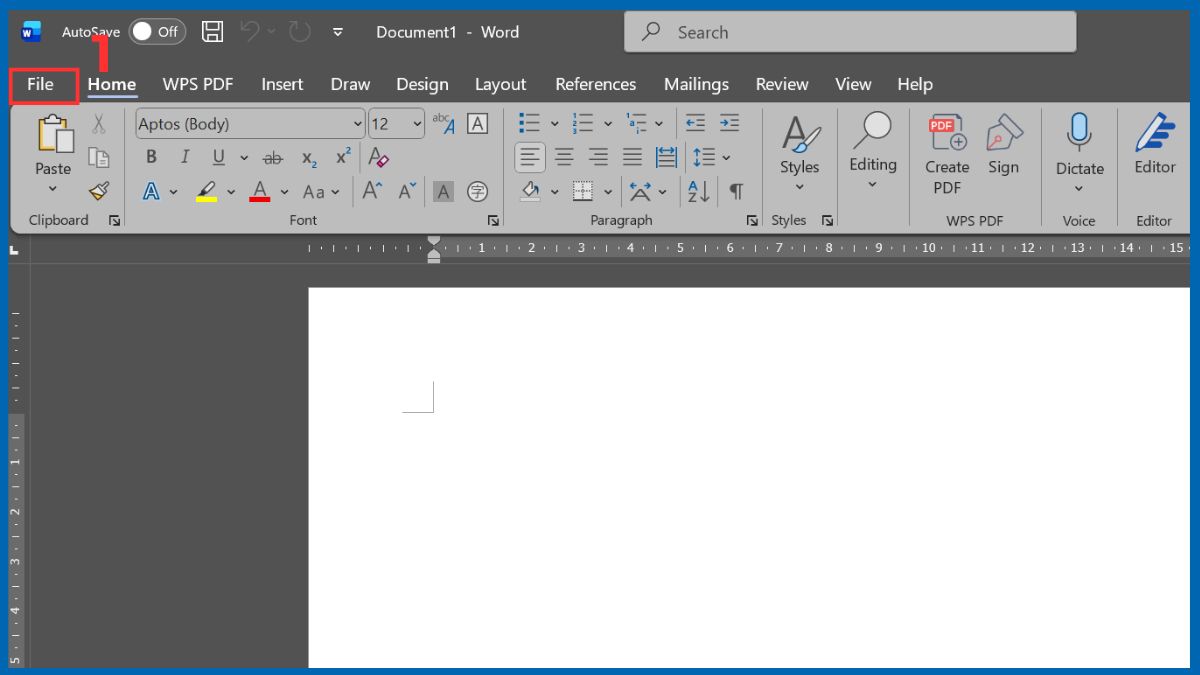Toggle the AutoSave switch
This screenshot has width=1200, height=675.
pyautogui.click(x=156, y=32)
